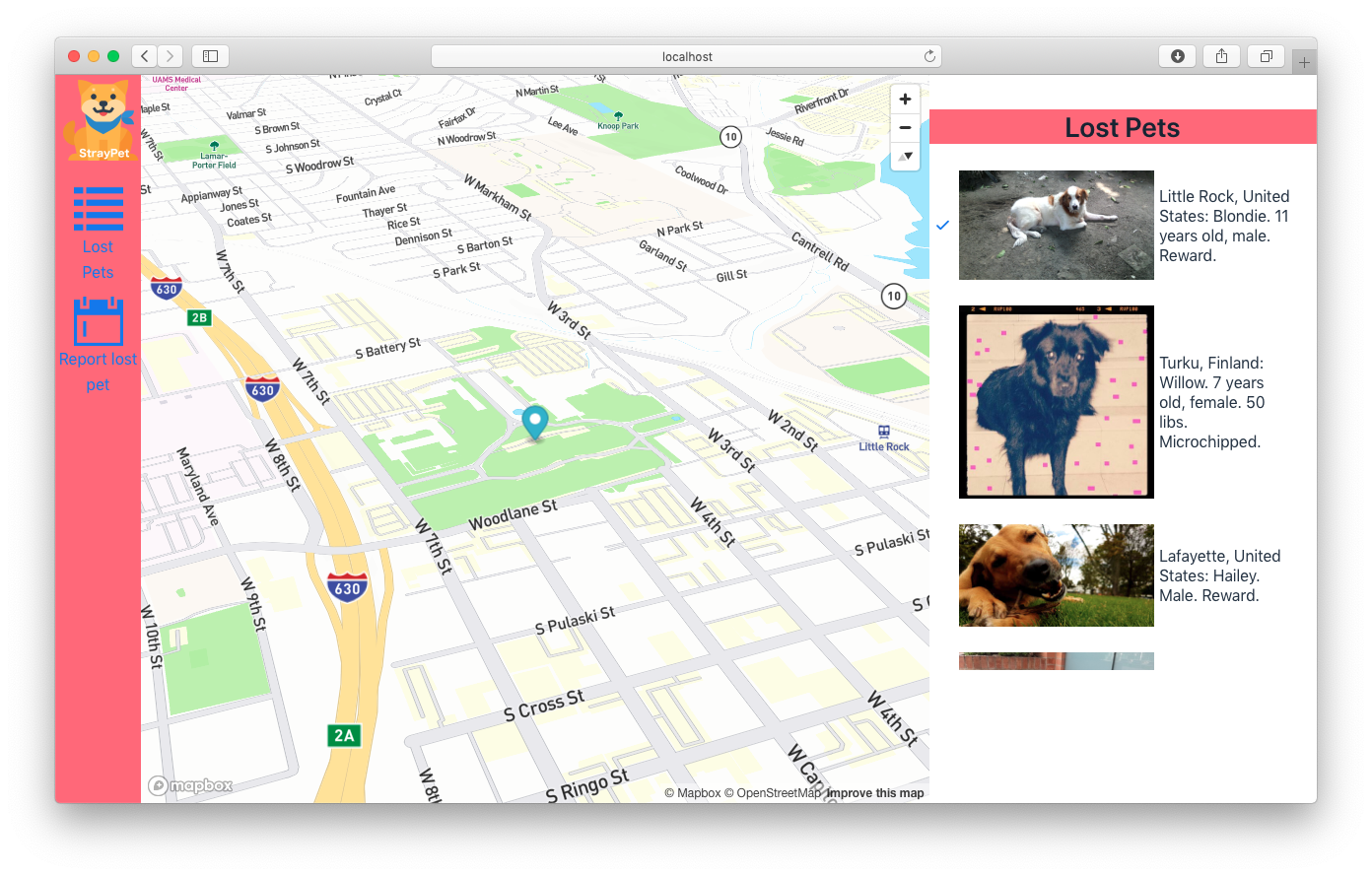
Task: Click the S Ringo St label
Action: 587,784
